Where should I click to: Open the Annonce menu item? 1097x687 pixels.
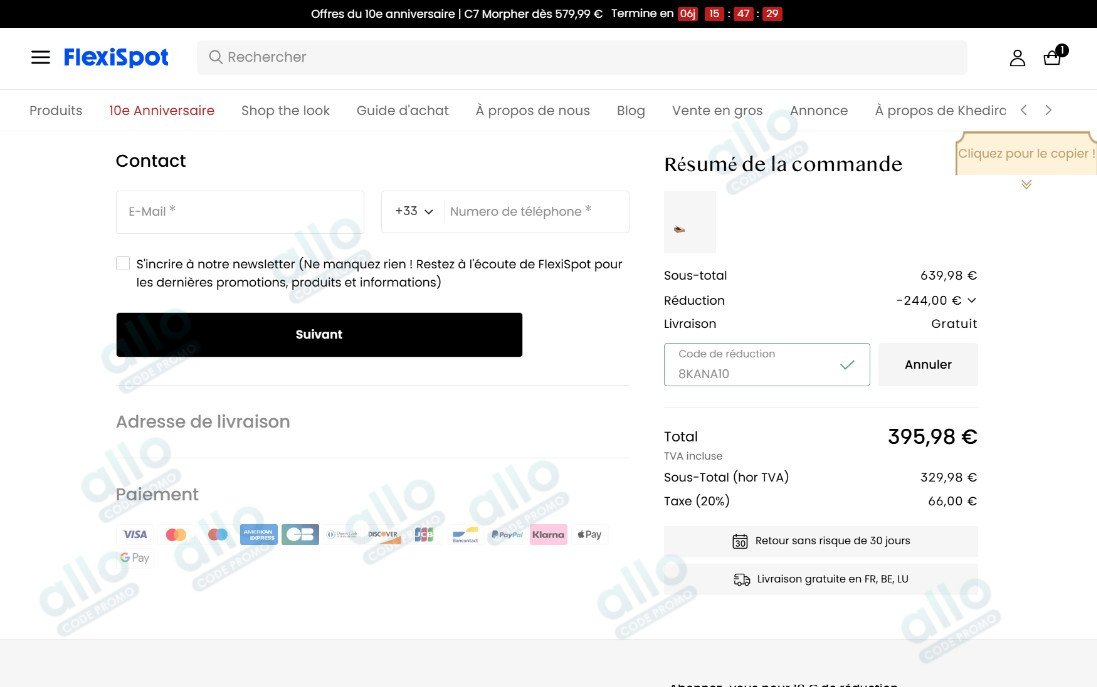click(819, 111)
